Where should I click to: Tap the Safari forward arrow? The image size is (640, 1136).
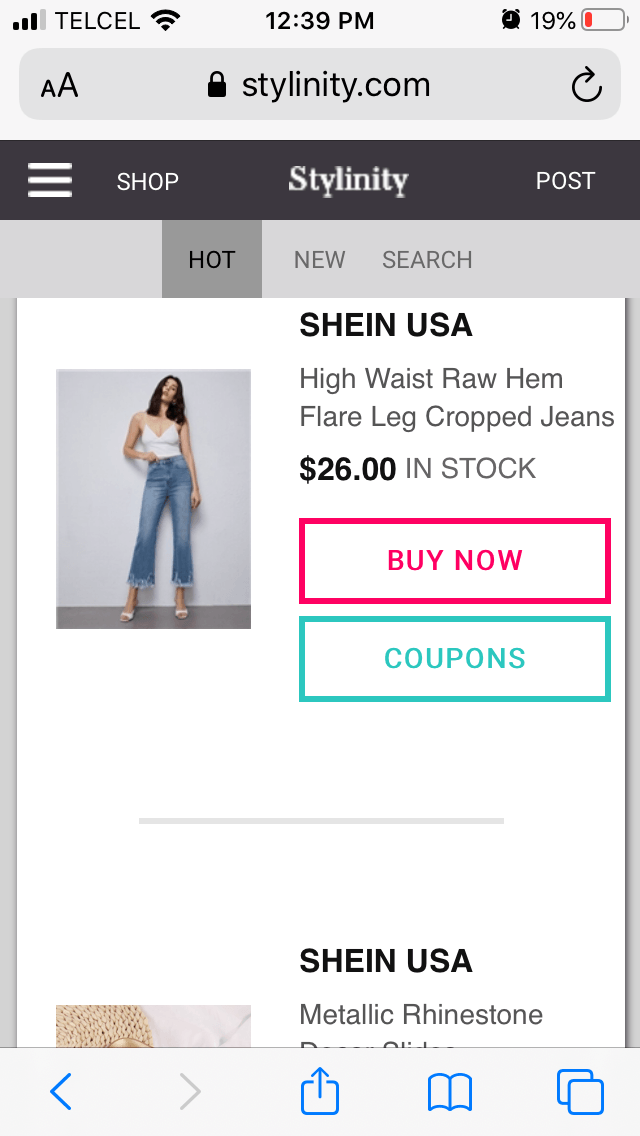pos(189,1091)
